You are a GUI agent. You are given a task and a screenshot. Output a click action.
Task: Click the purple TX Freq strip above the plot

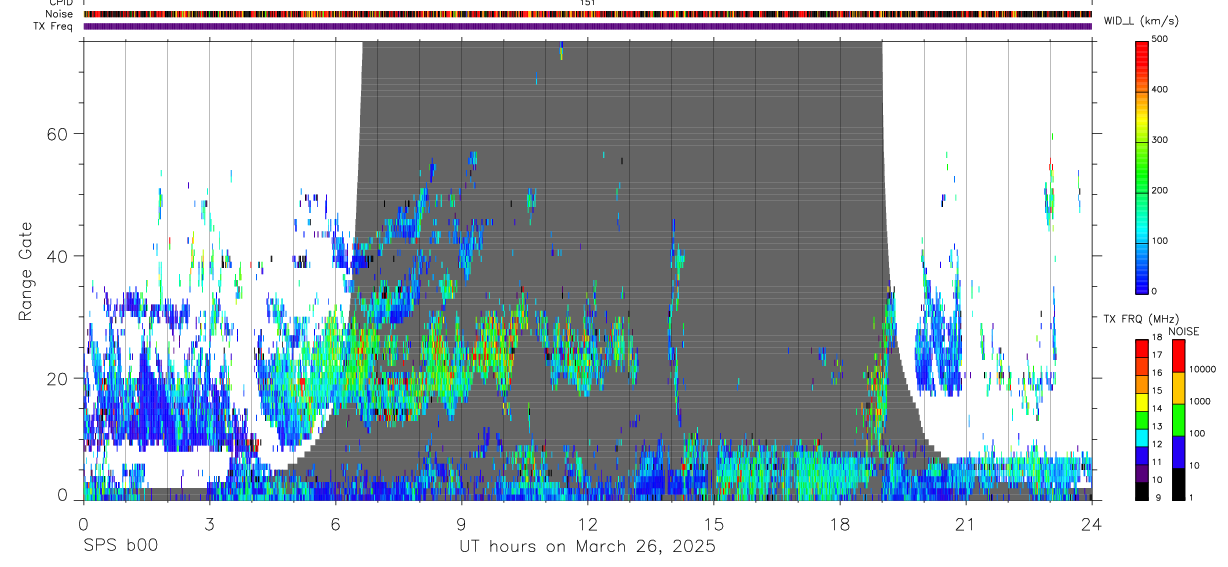(x=588, y=26)
